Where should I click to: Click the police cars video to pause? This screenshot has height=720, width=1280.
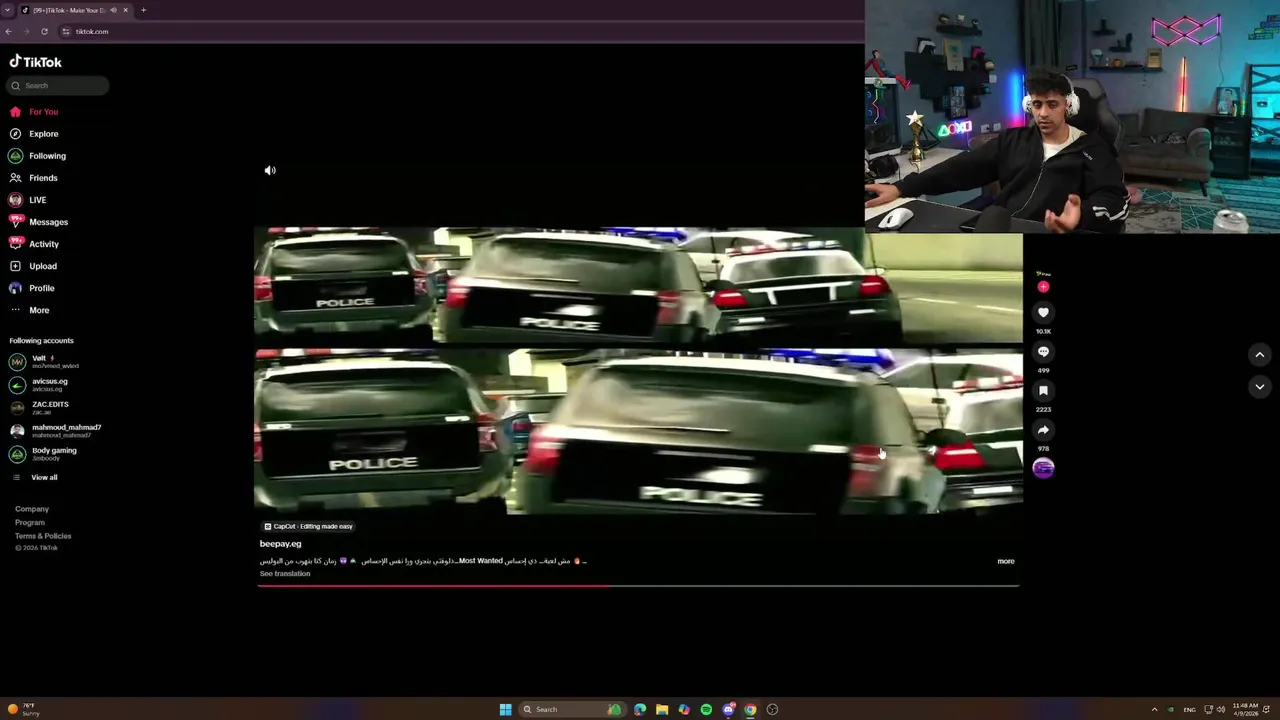point(638,370)
